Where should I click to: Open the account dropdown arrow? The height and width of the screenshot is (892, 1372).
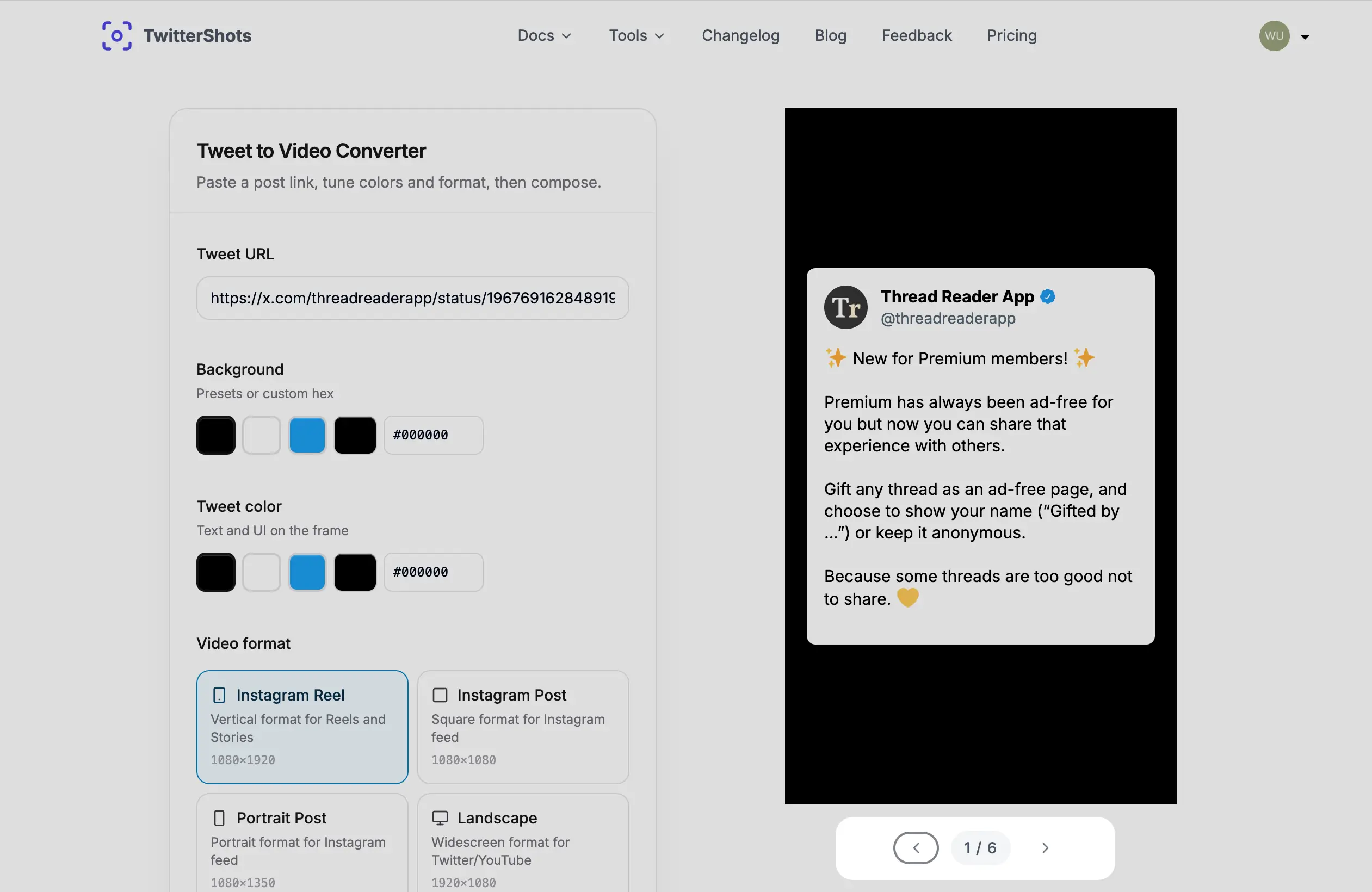[x=1305, y=37]
